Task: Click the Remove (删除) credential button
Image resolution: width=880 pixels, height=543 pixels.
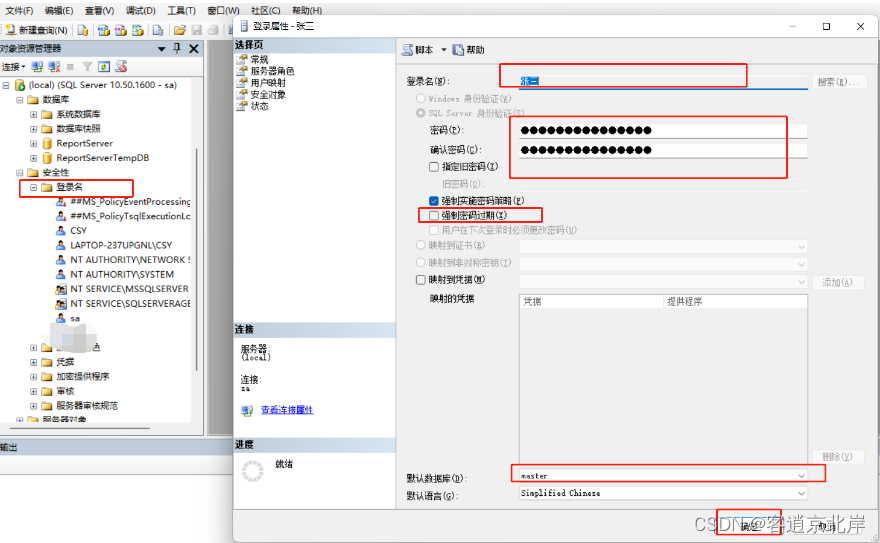Action: [837, 457]
